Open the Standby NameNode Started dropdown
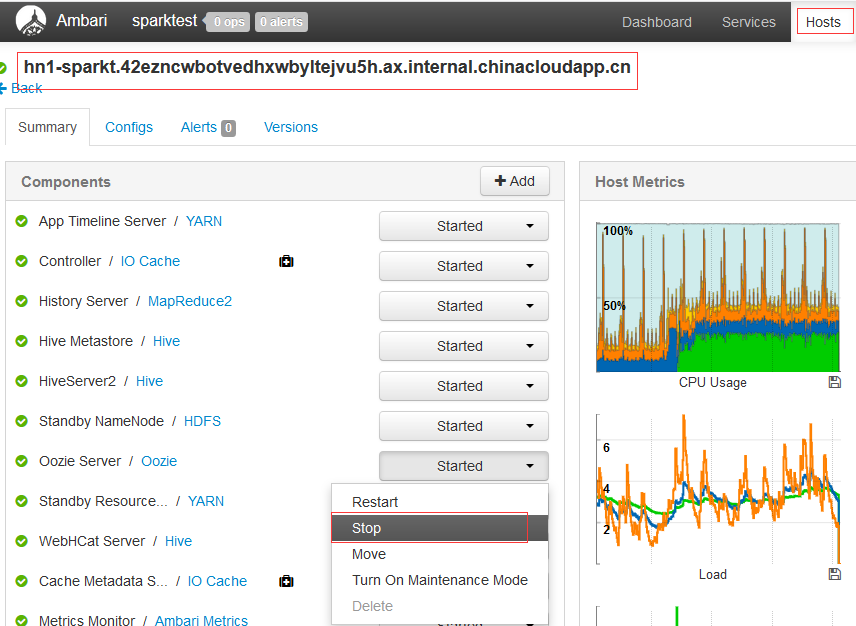Image resolution: width=856 pixels, height=626 pixels. click(463, 426)
